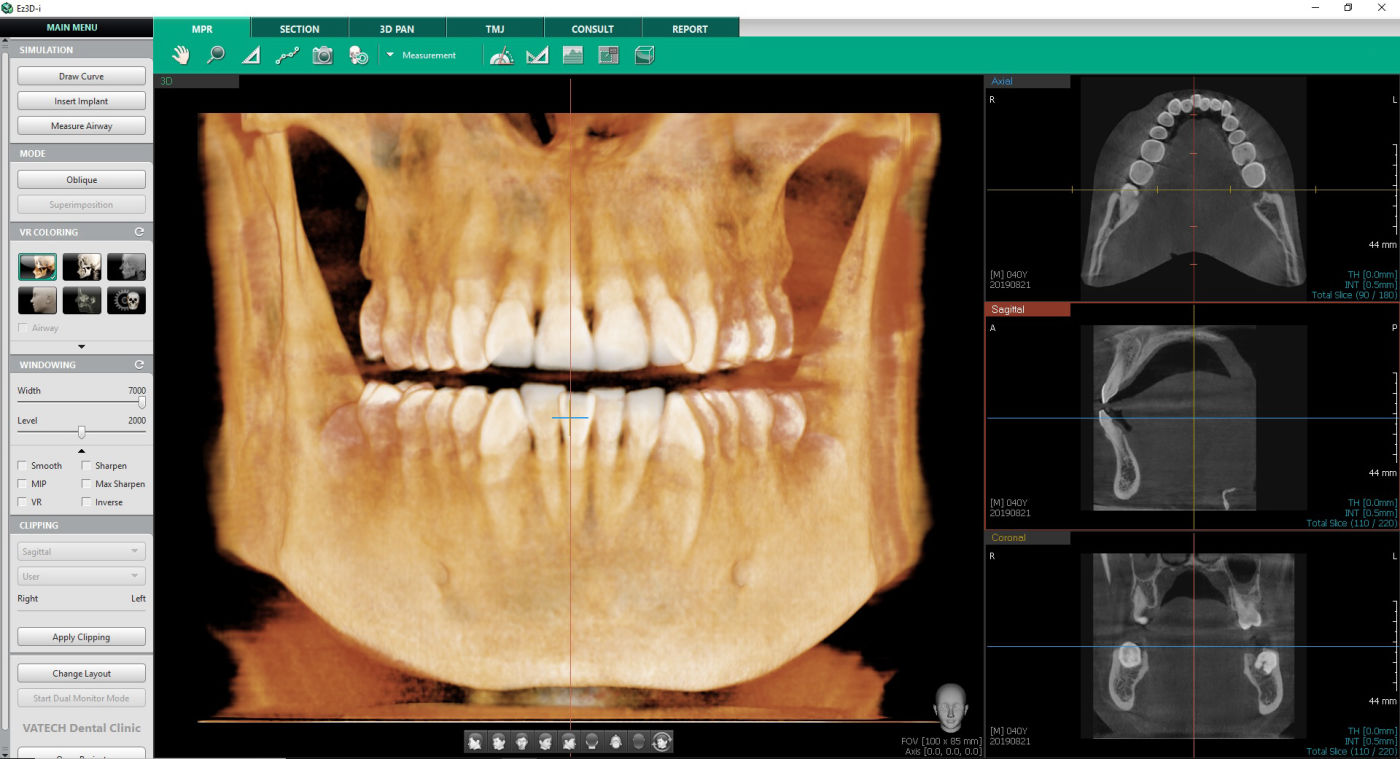Switch to the 3D PAN tab

click(397, 28)
